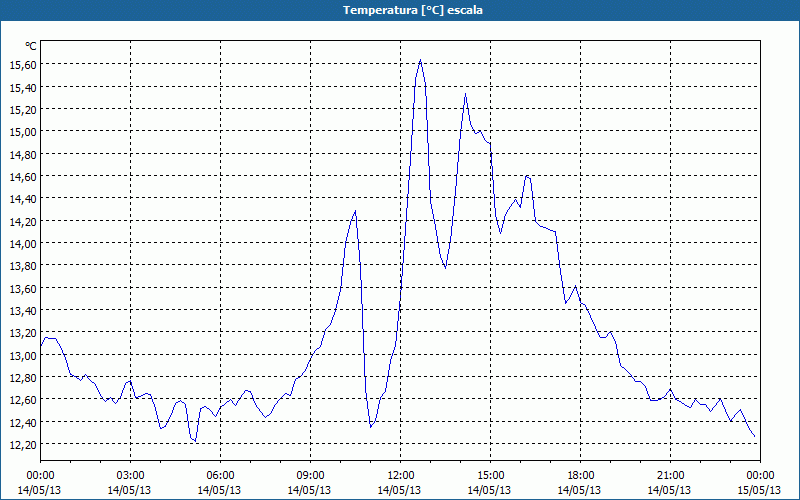Select the 06:00 time label
The image size is (800, 500).
220,476
